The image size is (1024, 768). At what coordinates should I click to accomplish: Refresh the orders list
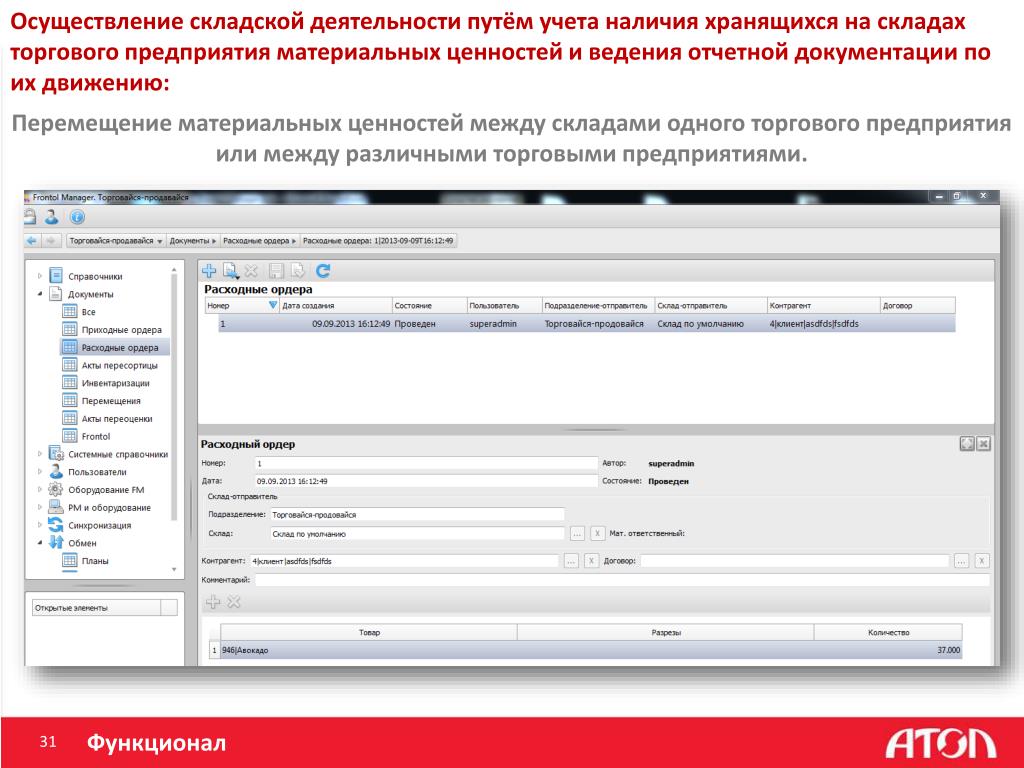pos(323,270)
